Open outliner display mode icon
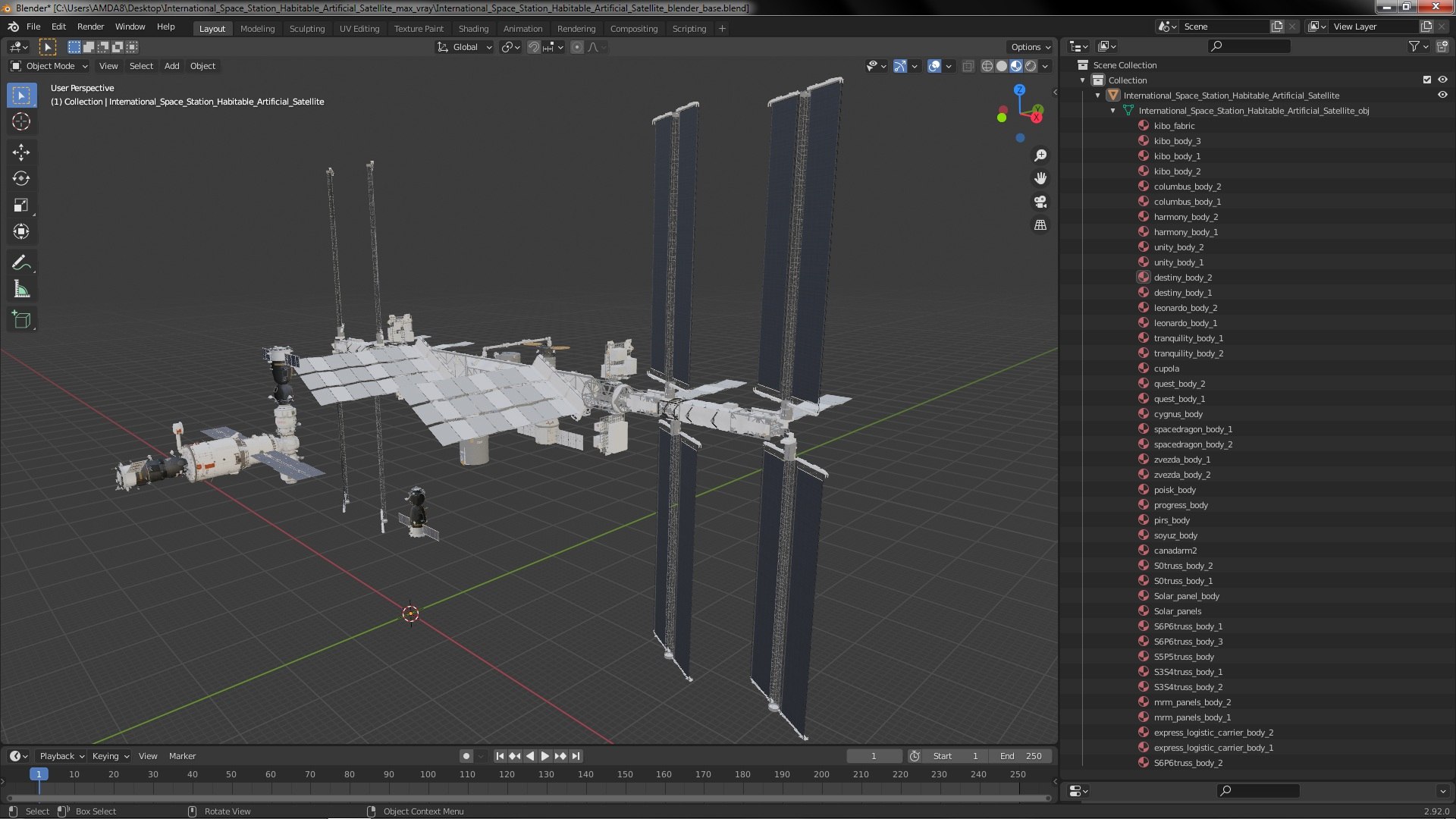This screenshot has height=819, width=1456. pos(1106,46)
